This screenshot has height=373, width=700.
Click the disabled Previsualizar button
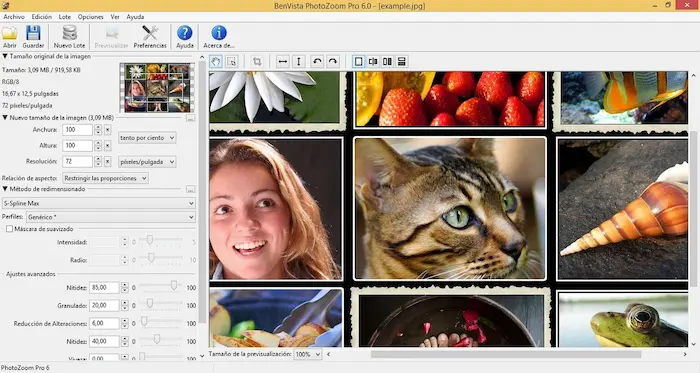pos(111,37)
